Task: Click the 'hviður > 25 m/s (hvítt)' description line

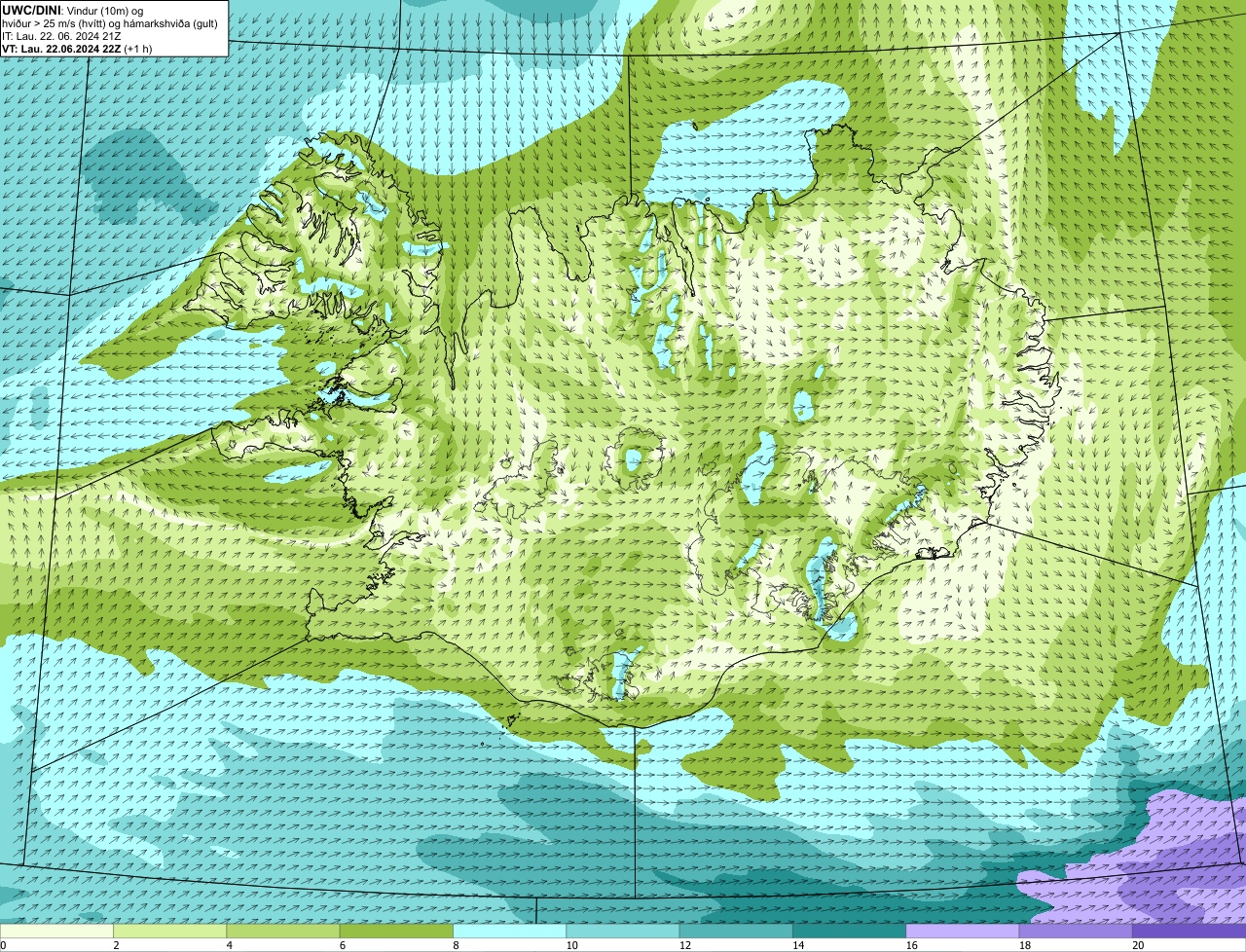Action: (x=110, y=22)
